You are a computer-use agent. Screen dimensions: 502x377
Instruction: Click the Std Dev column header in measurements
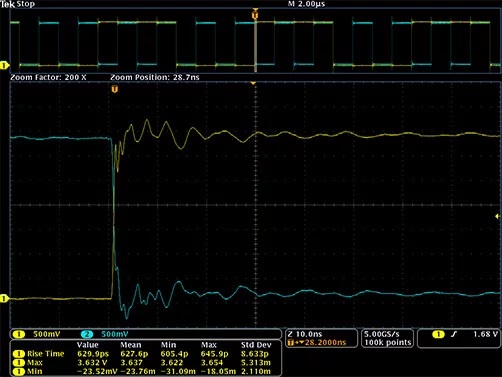tap(256, 345)
